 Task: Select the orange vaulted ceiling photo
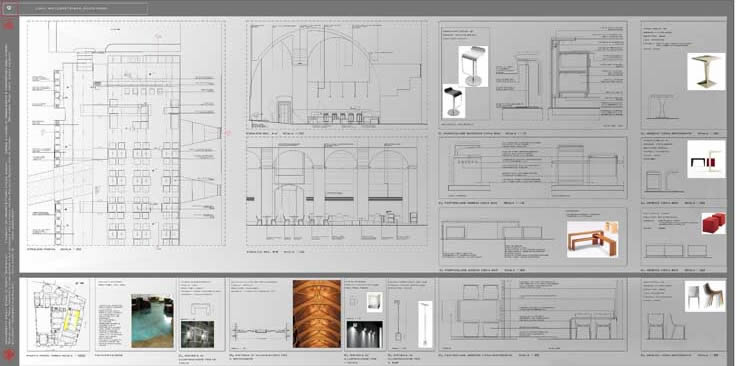(x=316, y=314)
